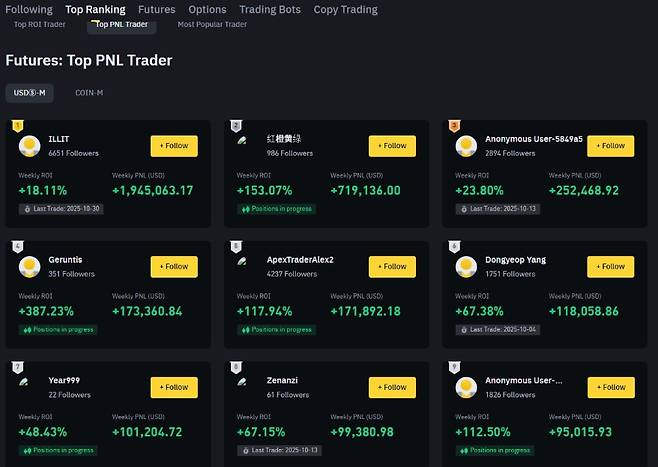This screenshot has width=658, height=467.
Task: Open Zenanzi trader profile name
Action: coord(283,380)
